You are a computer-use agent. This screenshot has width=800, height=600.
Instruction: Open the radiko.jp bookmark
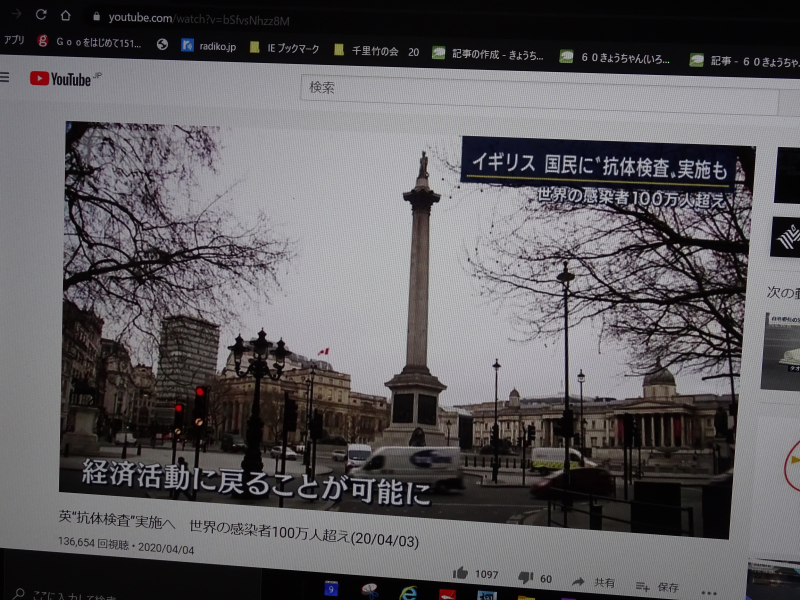(x=209, y=46)
